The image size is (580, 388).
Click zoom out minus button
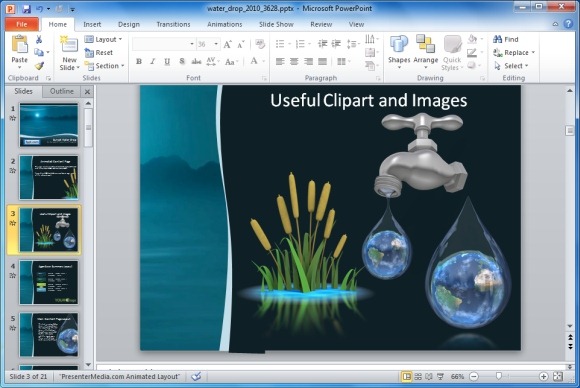tap(474, 377)
